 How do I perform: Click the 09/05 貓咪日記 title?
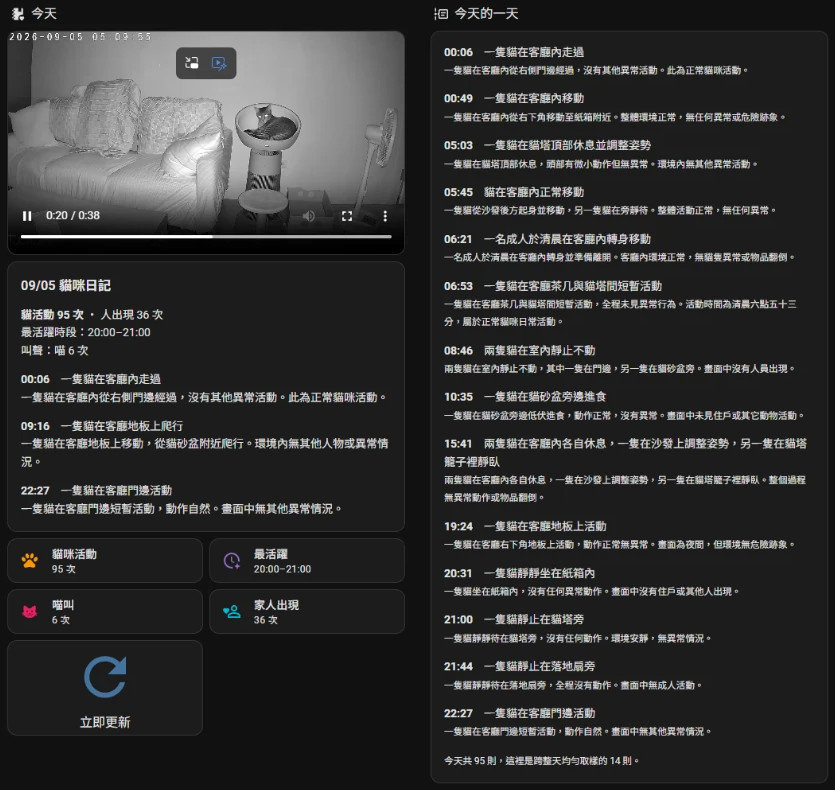pos(66,286)
